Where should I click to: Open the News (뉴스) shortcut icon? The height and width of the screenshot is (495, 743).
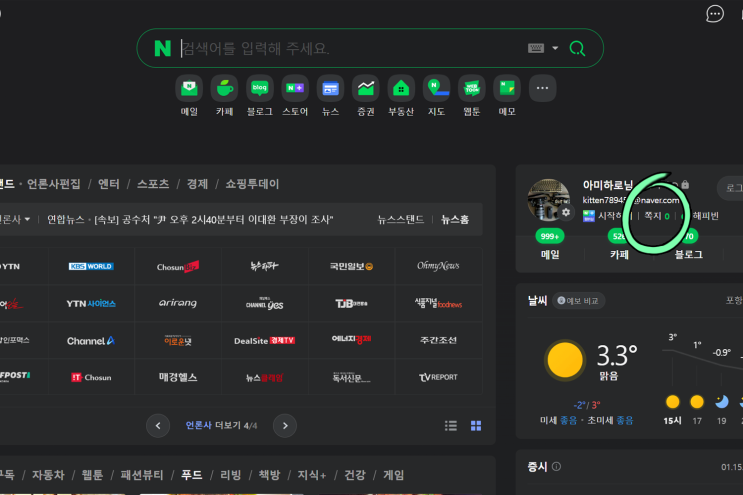click(330, 88)
